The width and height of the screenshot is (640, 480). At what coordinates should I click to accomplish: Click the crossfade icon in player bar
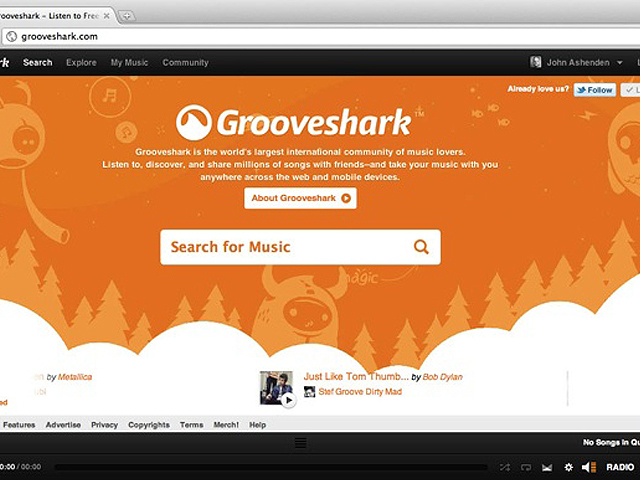click(x=547, y=467)
